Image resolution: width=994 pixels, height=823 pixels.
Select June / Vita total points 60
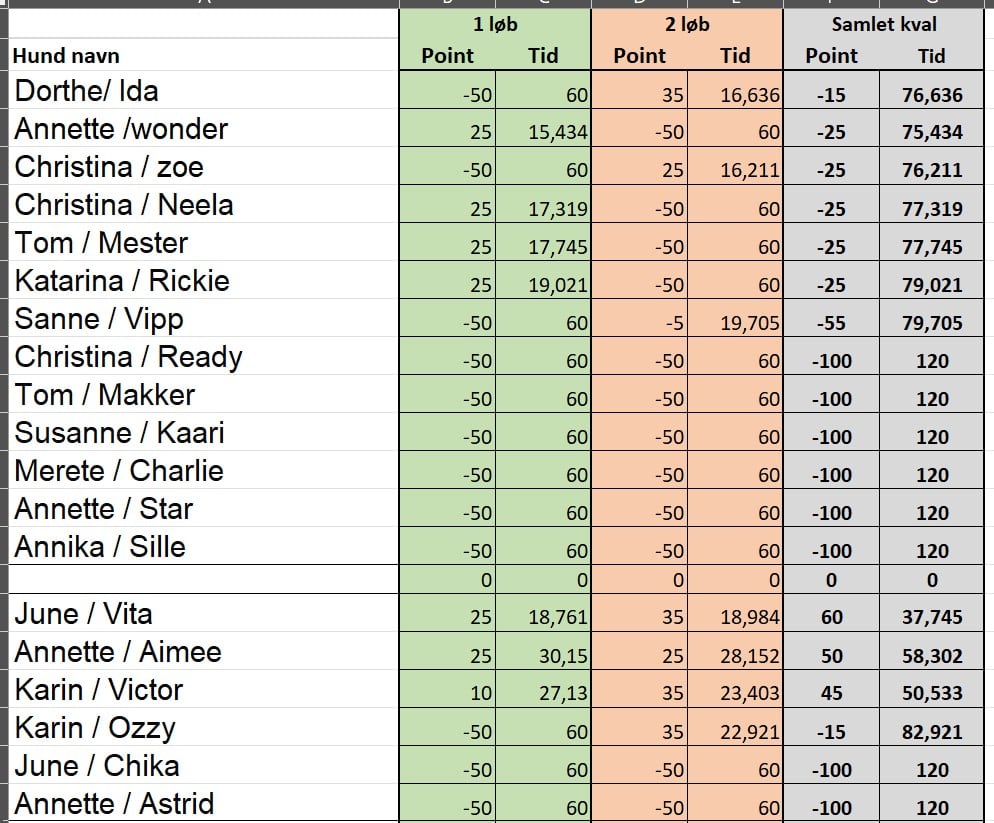(832, 613)
